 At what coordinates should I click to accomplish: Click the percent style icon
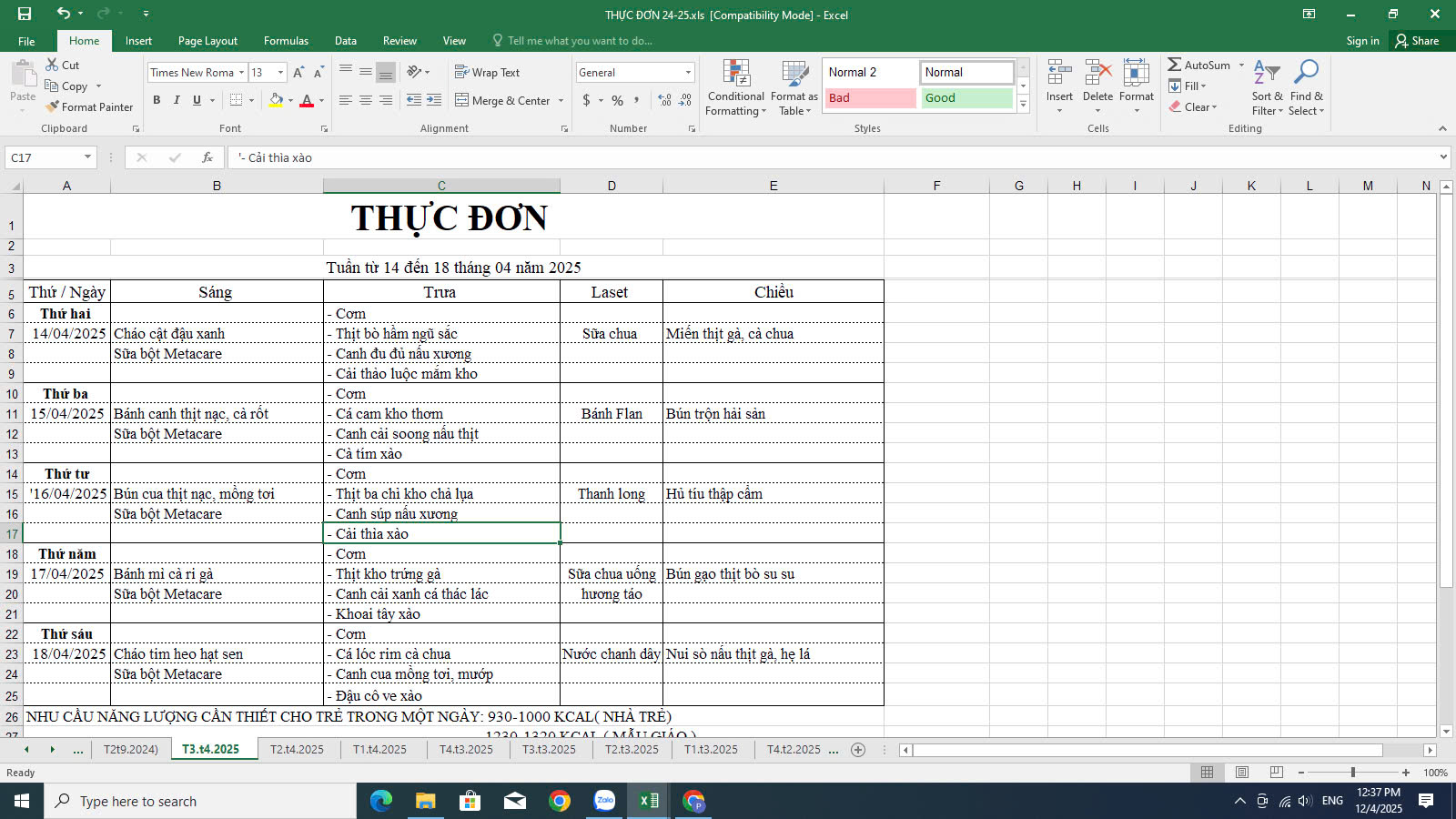[617, 100]
